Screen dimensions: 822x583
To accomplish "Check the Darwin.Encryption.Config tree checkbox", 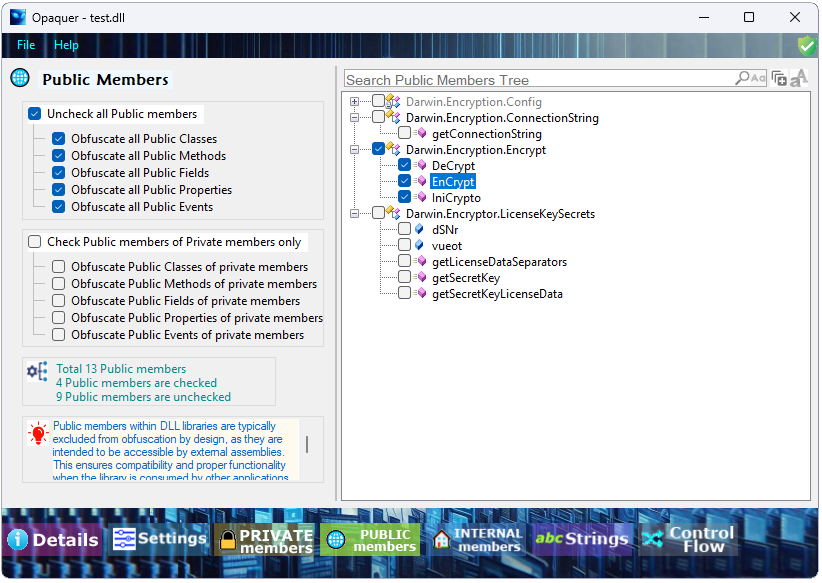I will click(378, 101).
